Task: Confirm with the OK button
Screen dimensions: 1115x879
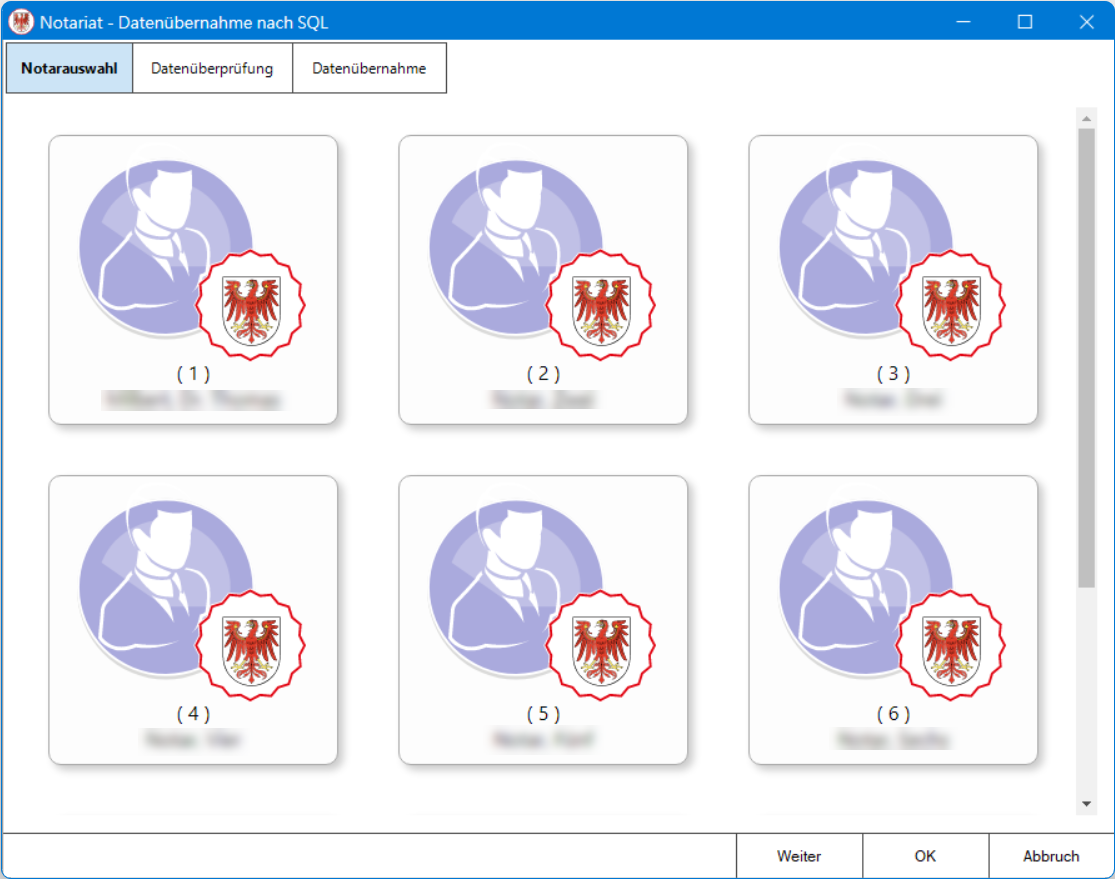Action: (925, 856)
